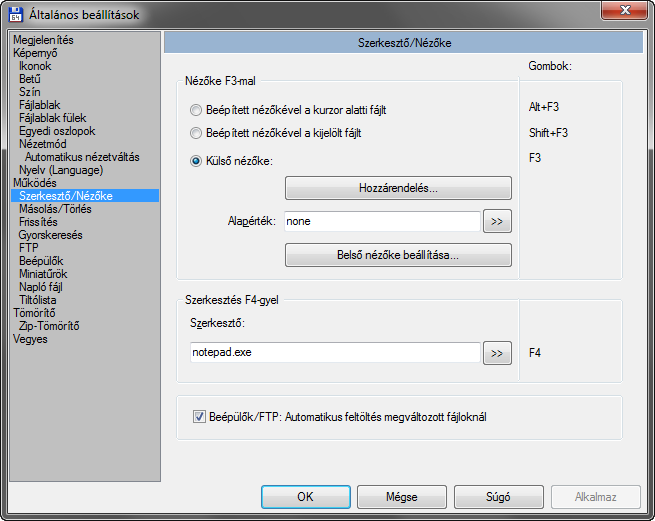Cancel with the Mégse button
The image size is (655, 521).
coord(402,497)
